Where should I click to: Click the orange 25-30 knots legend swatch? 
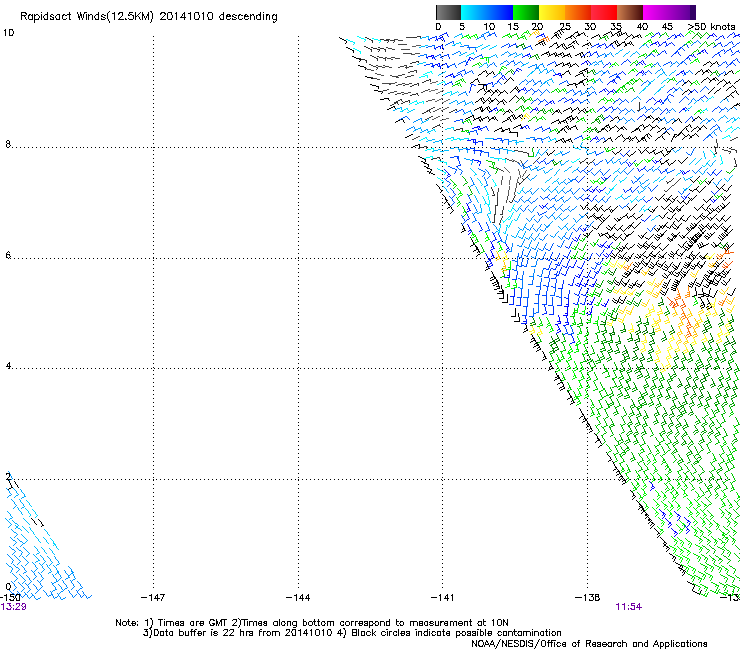tap(578, 13)
